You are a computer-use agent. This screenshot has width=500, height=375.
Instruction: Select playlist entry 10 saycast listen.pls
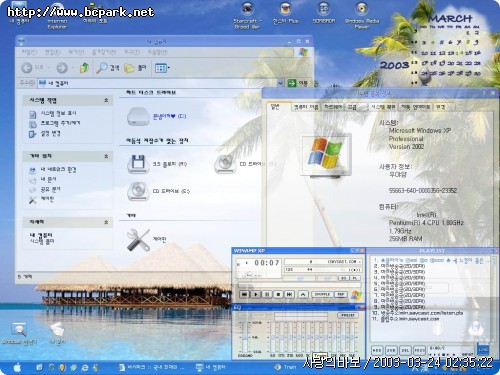tap(418, 313)
